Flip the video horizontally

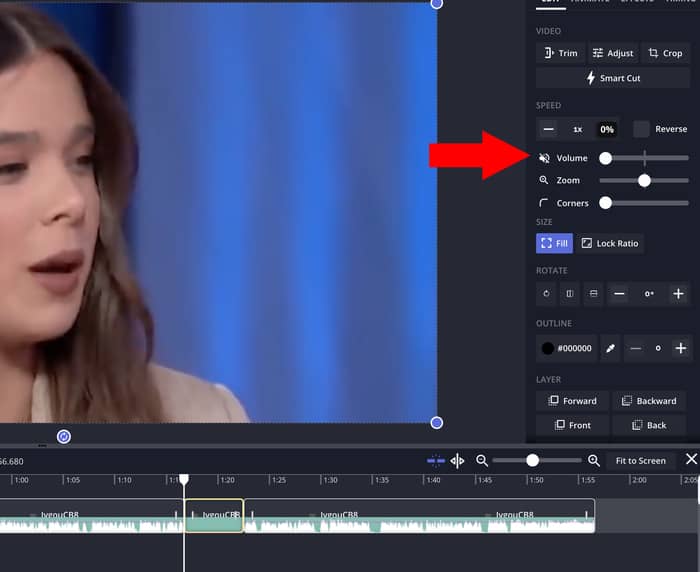coord(569,294)
